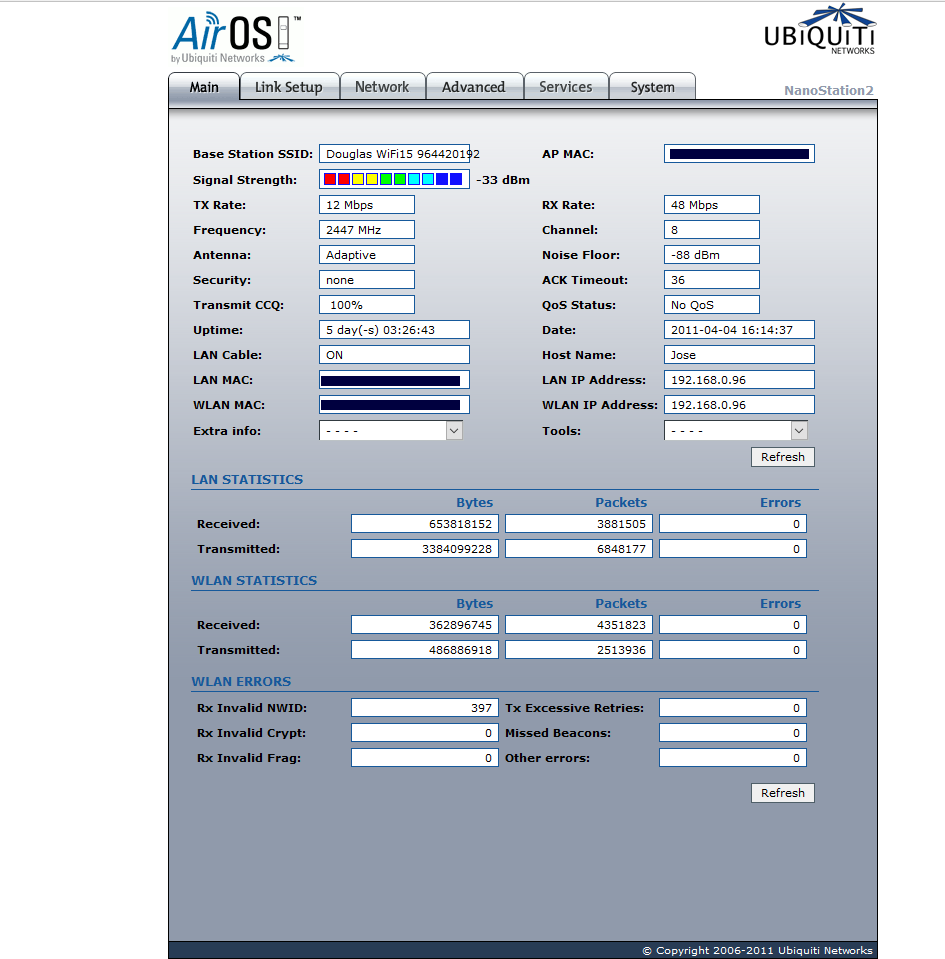Click the redacted AP MAC field
This screenshot has width=945, height=959.
[739, 154]
